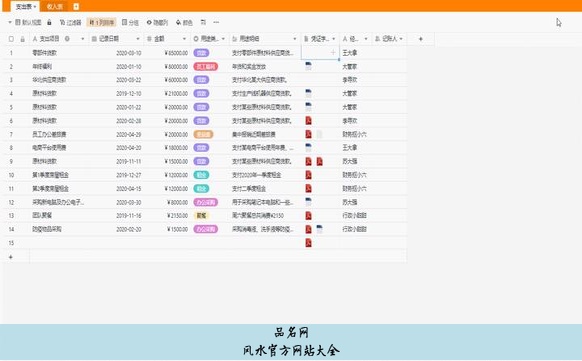Select the ¥80000.00 amount cell

pos(166,66)
